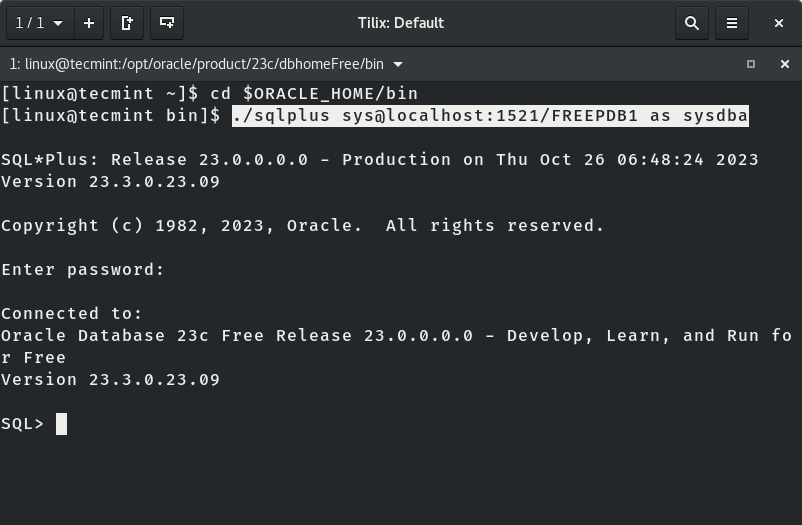Click the highlighted ./sqlplus command text

[x=489, y=116]
